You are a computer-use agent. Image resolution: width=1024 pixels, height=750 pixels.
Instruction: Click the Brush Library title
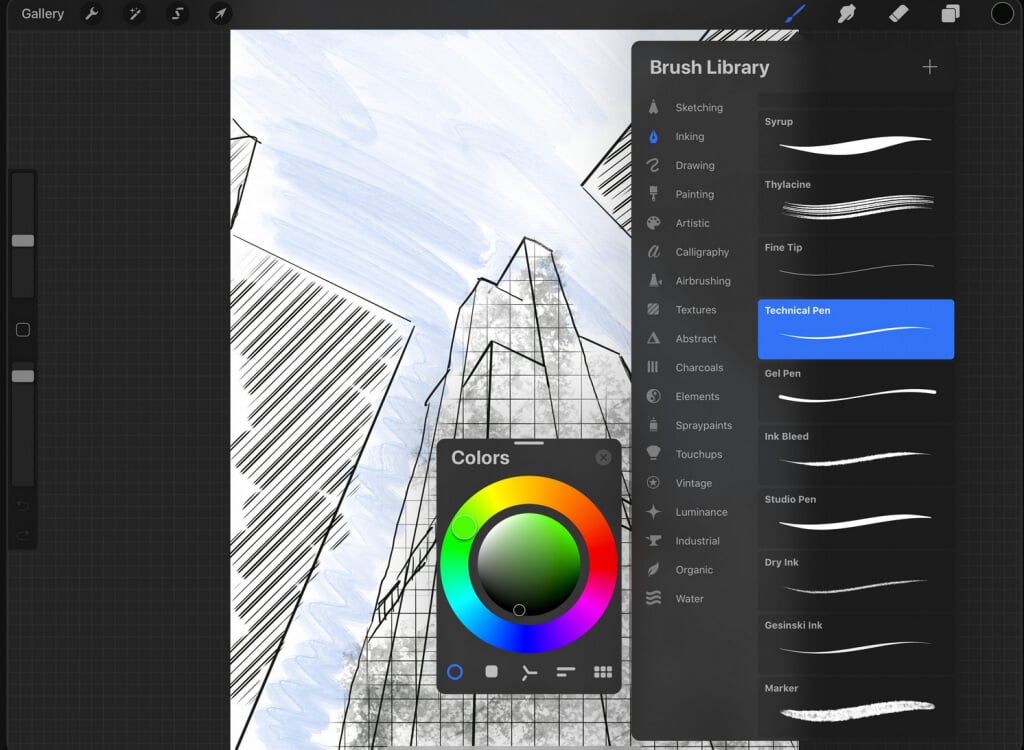(x=709, y=67)
